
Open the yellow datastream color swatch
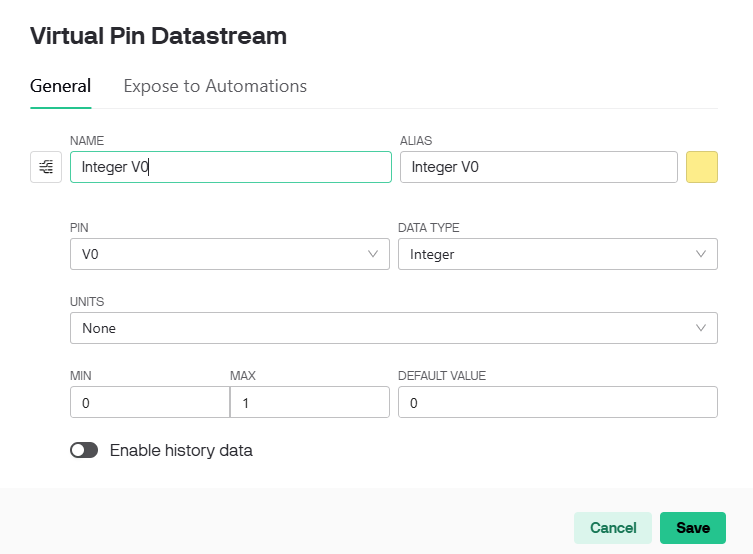coord(702,167)
